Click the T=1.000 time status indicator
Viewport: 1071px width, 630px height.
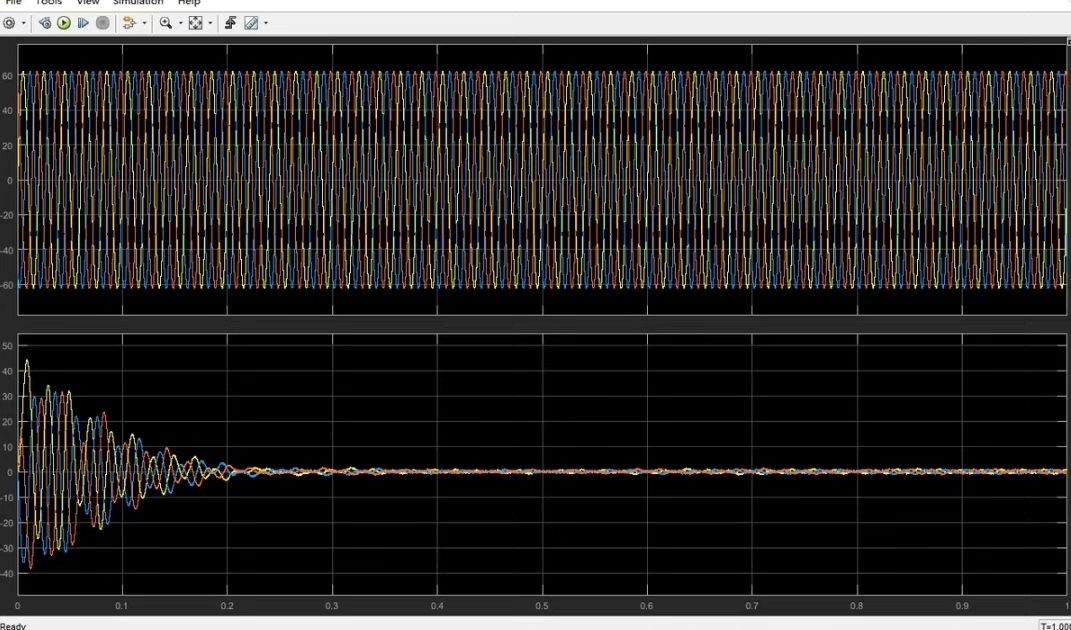[1055, 626]
